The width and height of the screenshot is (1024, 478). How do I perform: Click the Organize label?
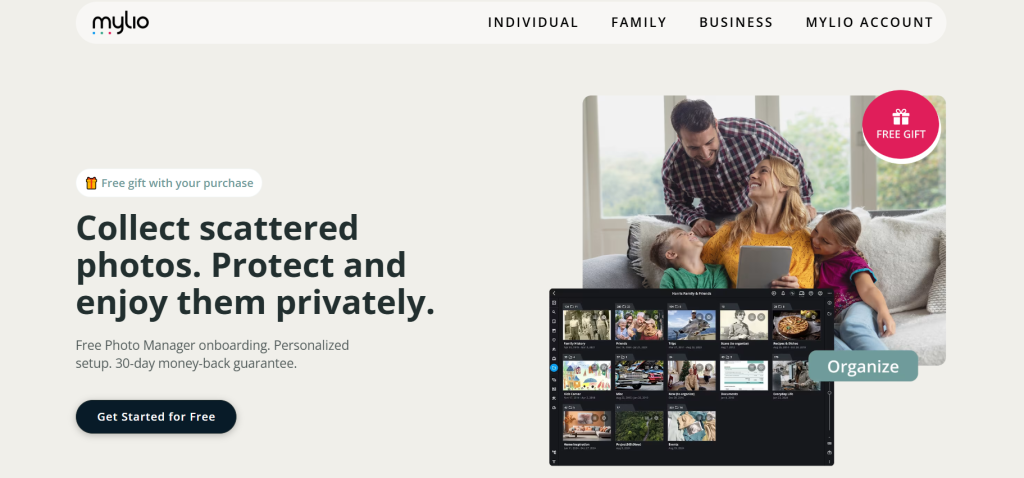[x=863, y=366]
